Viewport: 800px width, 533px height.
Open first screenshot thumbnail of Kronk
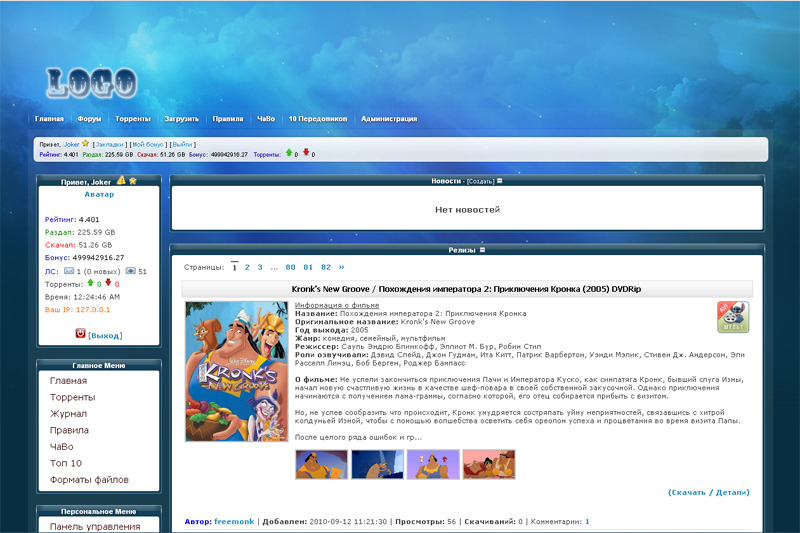point(321,465)
